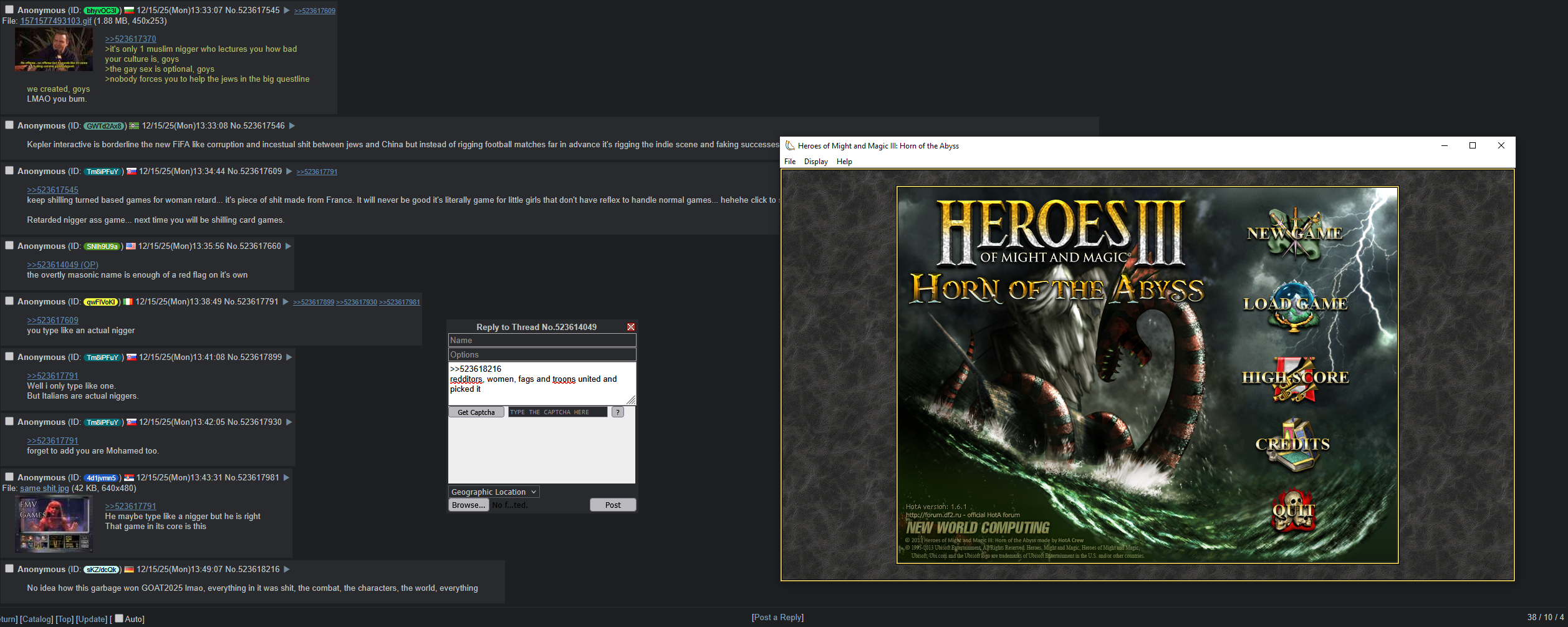This screenshot has height=627, width=1568.
Task: Click the captcha text input field
Action: [557, 412]
